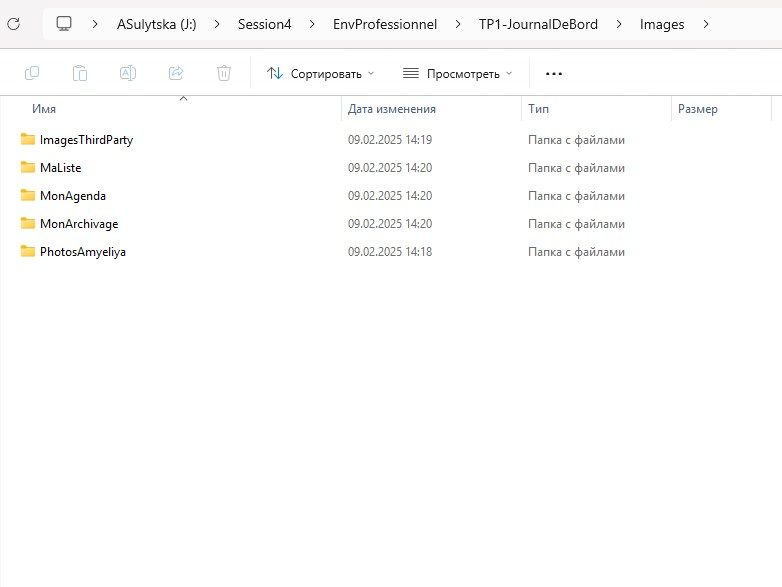Select the ImagesThirdParty folder

click(86, 140)
